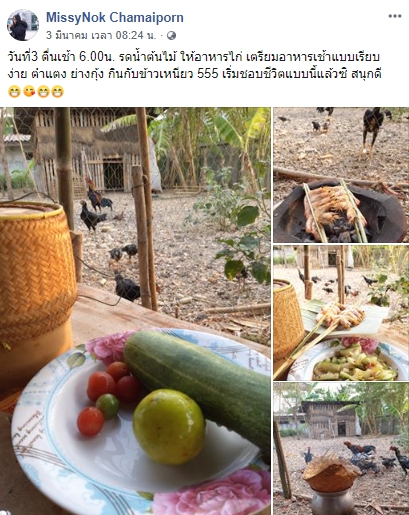Open the cucumber salad with skewers photo
The width and height of the screenshot is (409, 515).
click(x=341, y=313)
